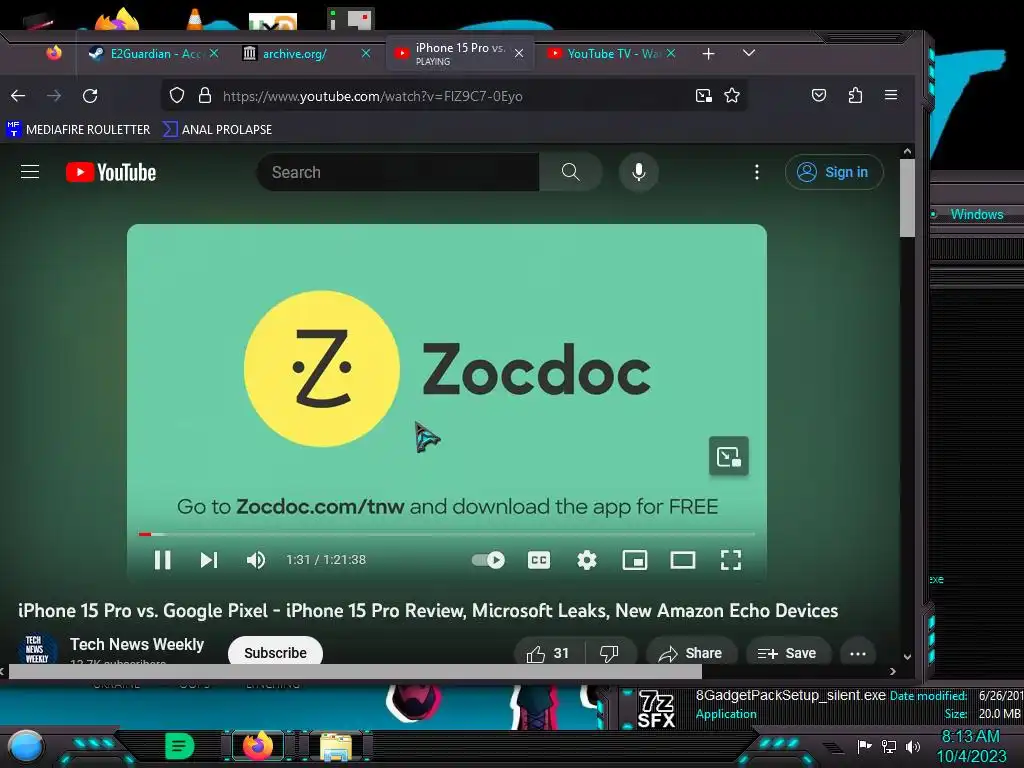Select the iPhone 15 Pro vs. tab
1024x768 pixels.
point(459,54)
